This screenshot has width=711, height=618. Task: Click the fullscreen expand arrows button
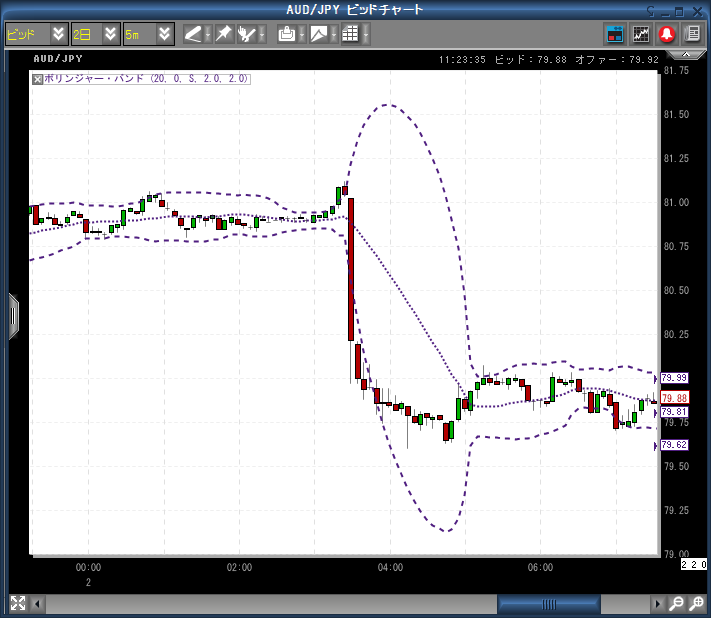tap(18, 603)
